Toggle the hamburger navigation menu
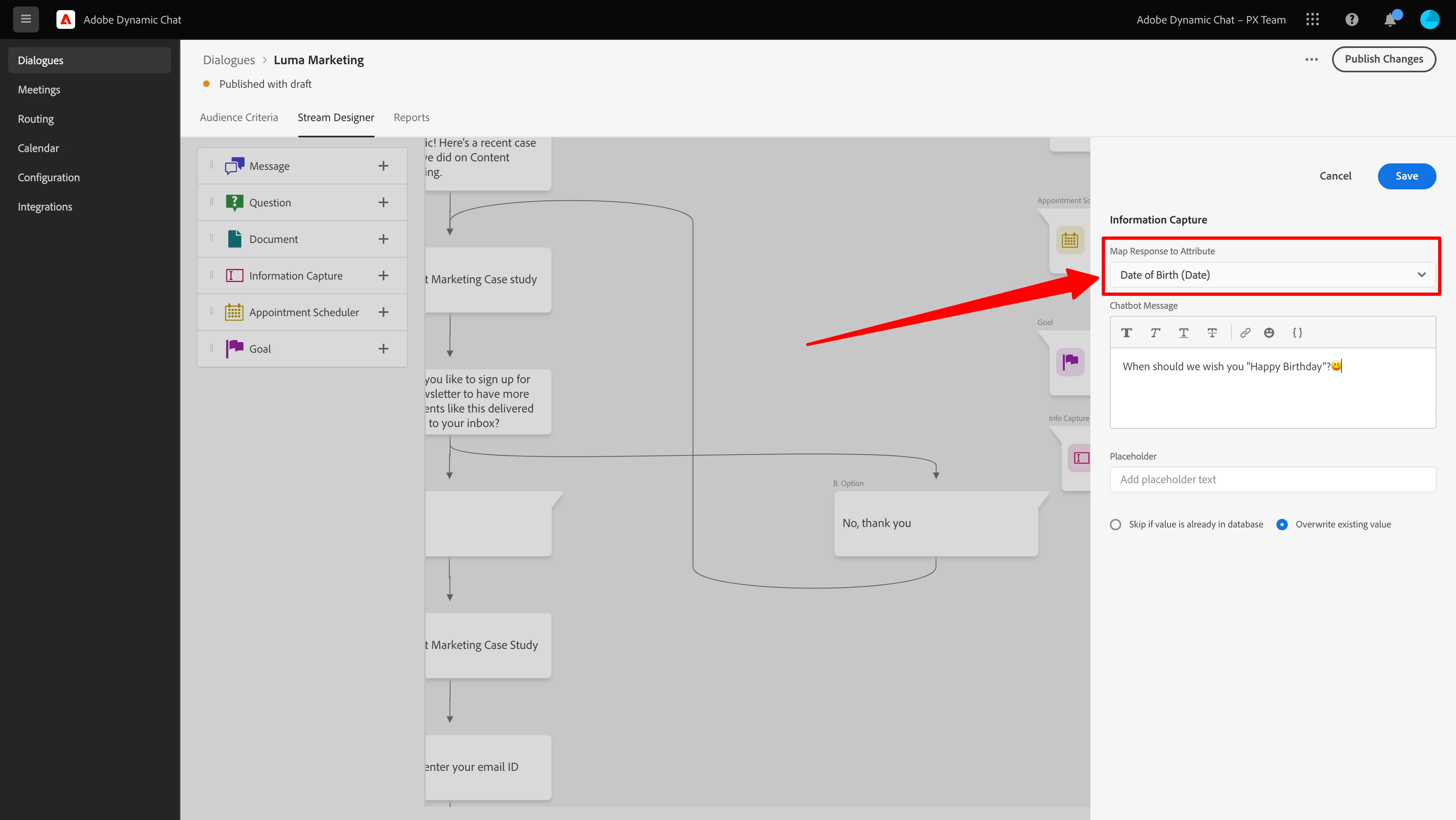Viewport: 1456px width, 820px height. coord(26,19)
